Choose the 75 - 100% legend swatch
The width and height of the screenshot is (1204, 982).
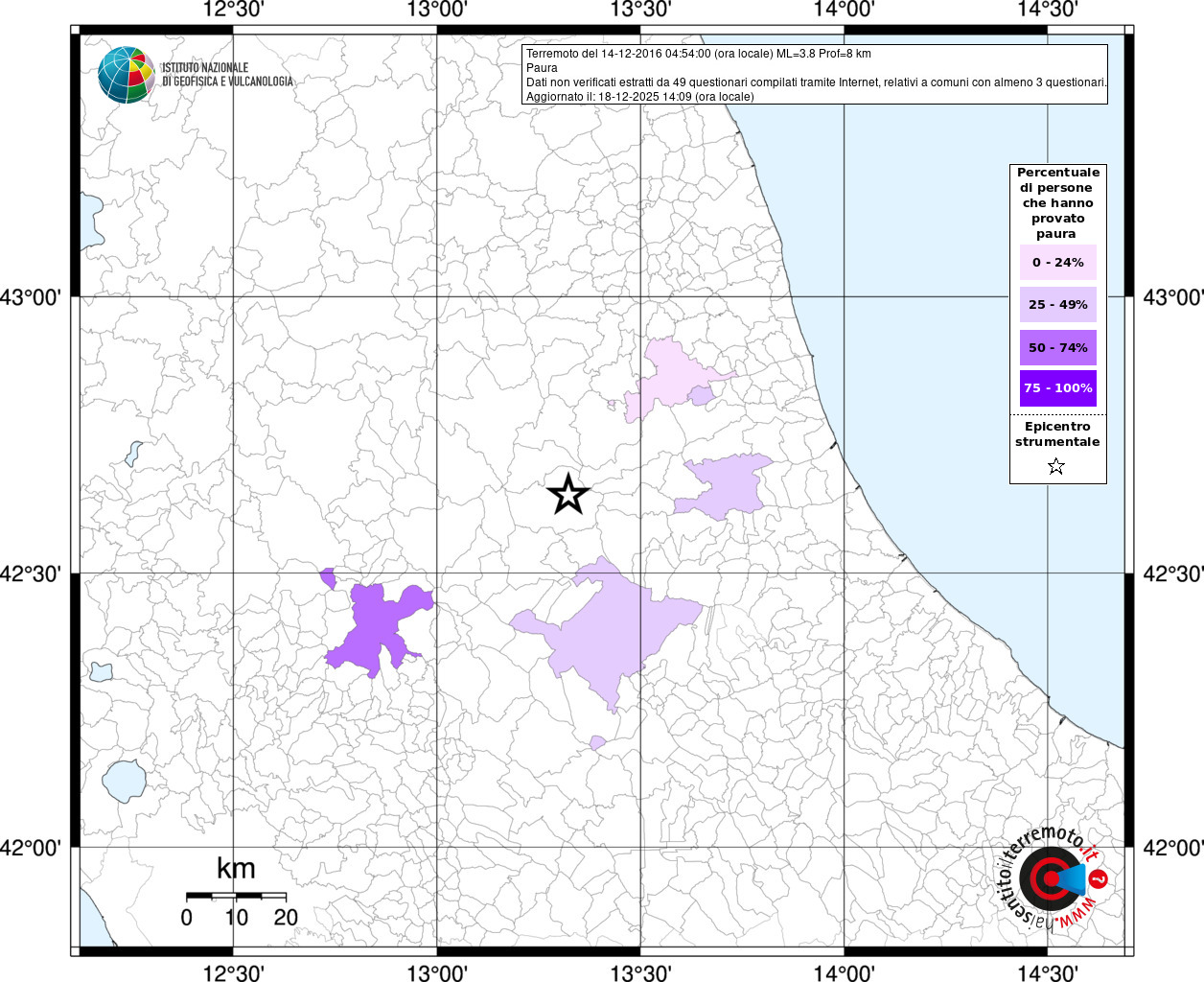click(x=1058, y=388)
